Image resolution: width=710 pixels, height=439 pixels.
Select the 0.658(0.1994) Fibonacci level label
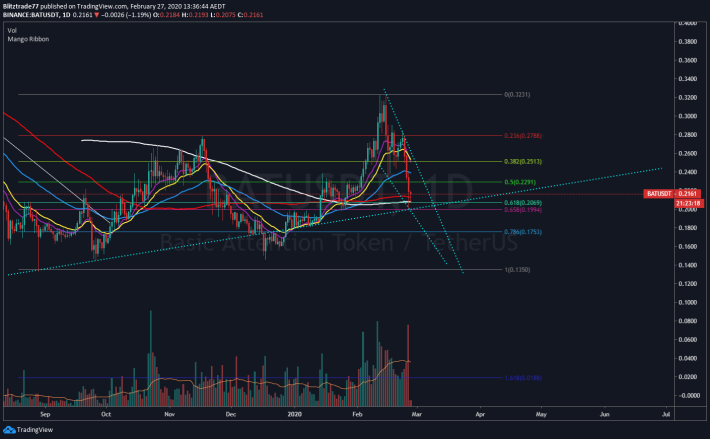coord(523,210)
